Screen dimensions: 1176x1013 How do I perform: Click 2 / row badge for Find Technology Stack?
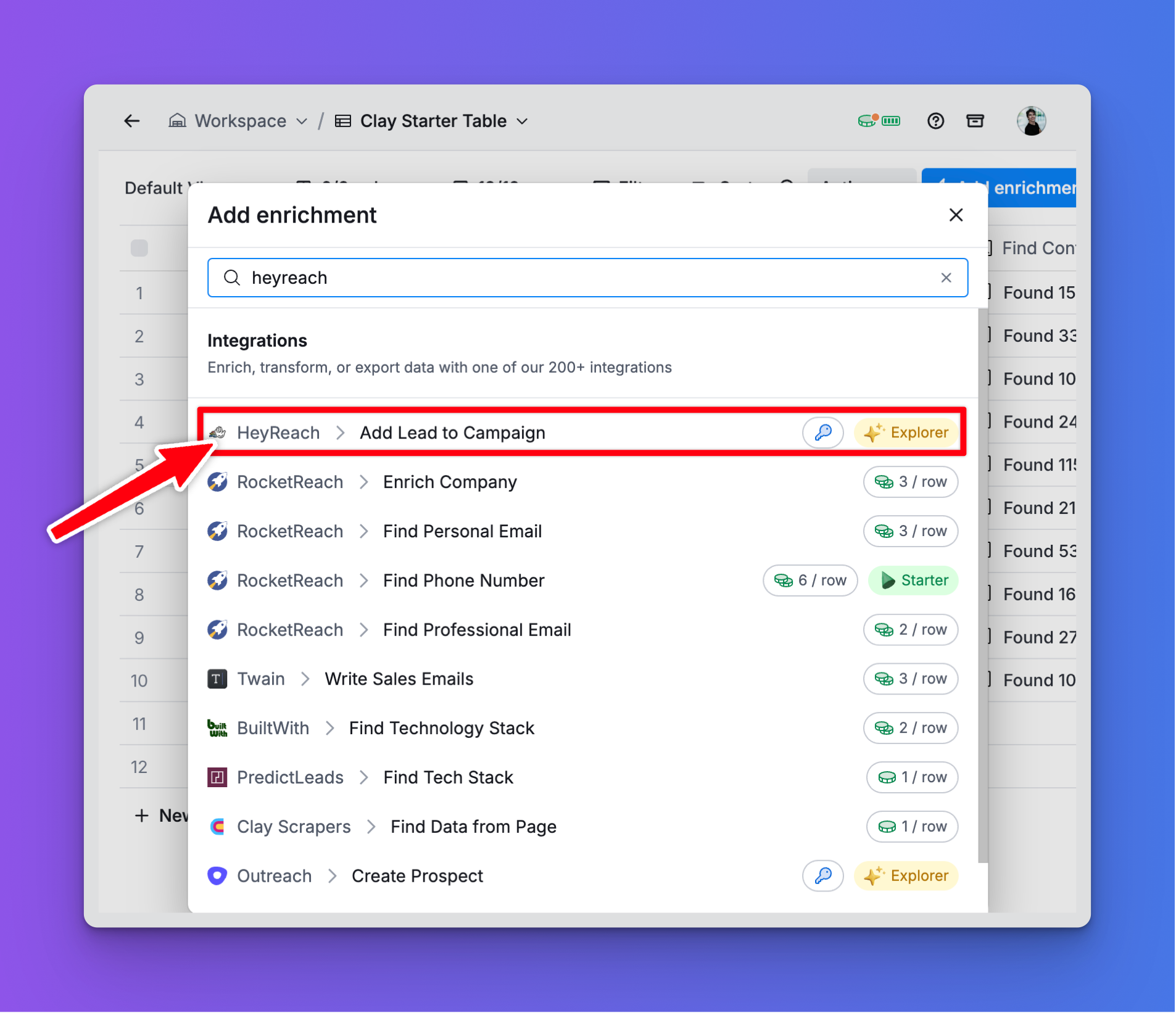(910, 728)
